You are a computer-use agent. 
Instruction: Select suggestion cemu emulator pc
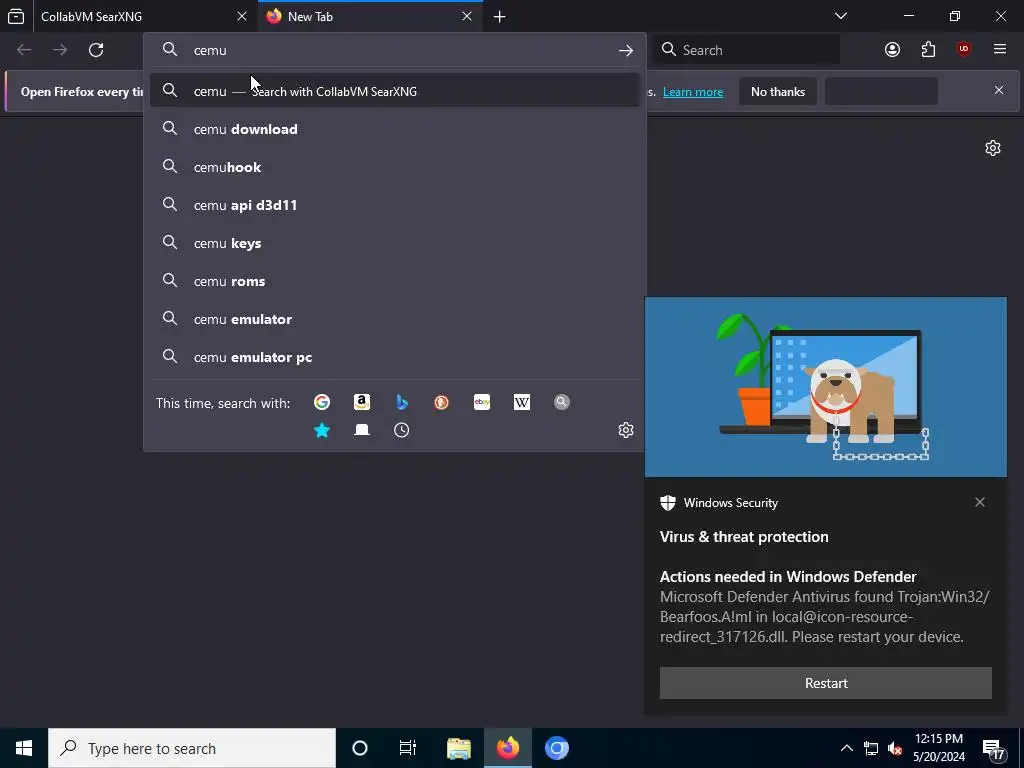[x=394, y=357]
